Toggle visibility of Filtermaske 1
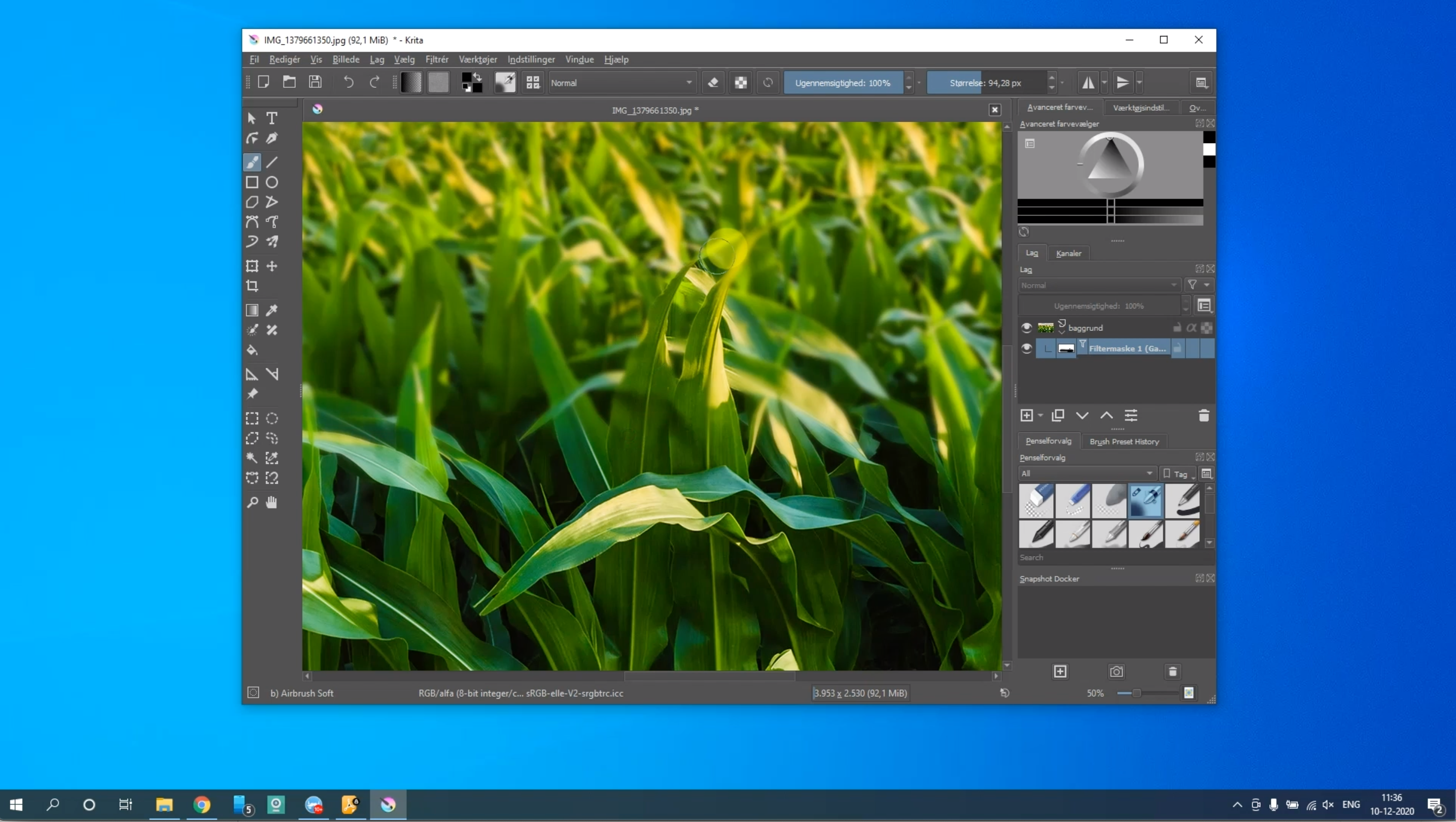Screen dimensions: 1456x822 click(1026, 349)
